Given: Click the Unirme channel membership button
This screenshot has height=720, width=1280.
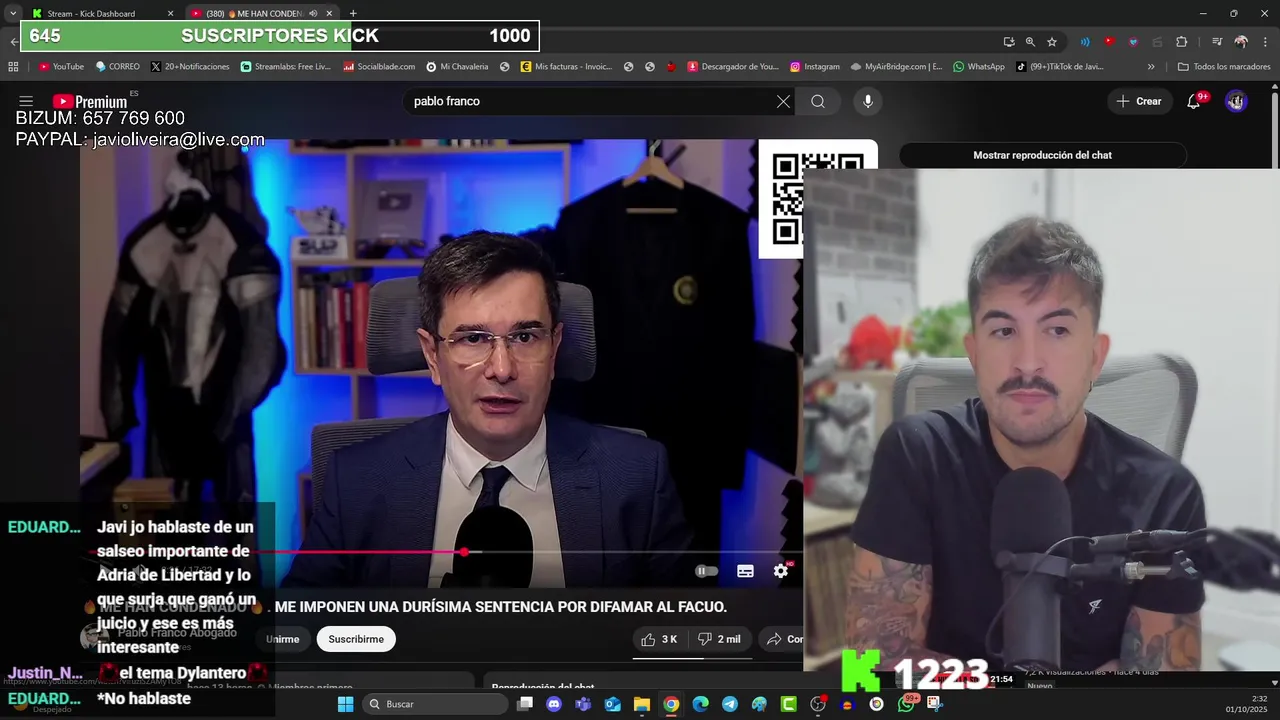Looking at the screenshot, I should tap(283, 639).
